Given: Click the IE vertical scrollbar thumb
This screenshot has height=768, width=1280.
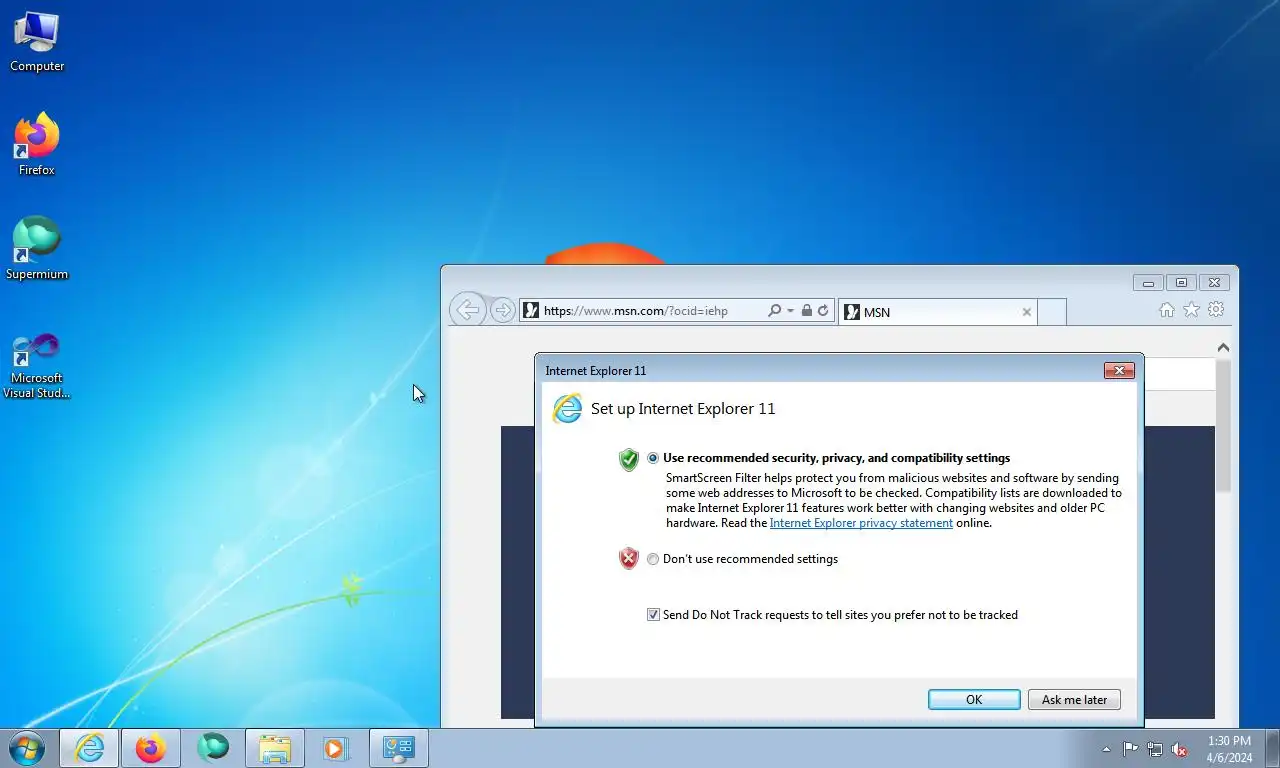Looking at the screenshot, I should 1223,425.
